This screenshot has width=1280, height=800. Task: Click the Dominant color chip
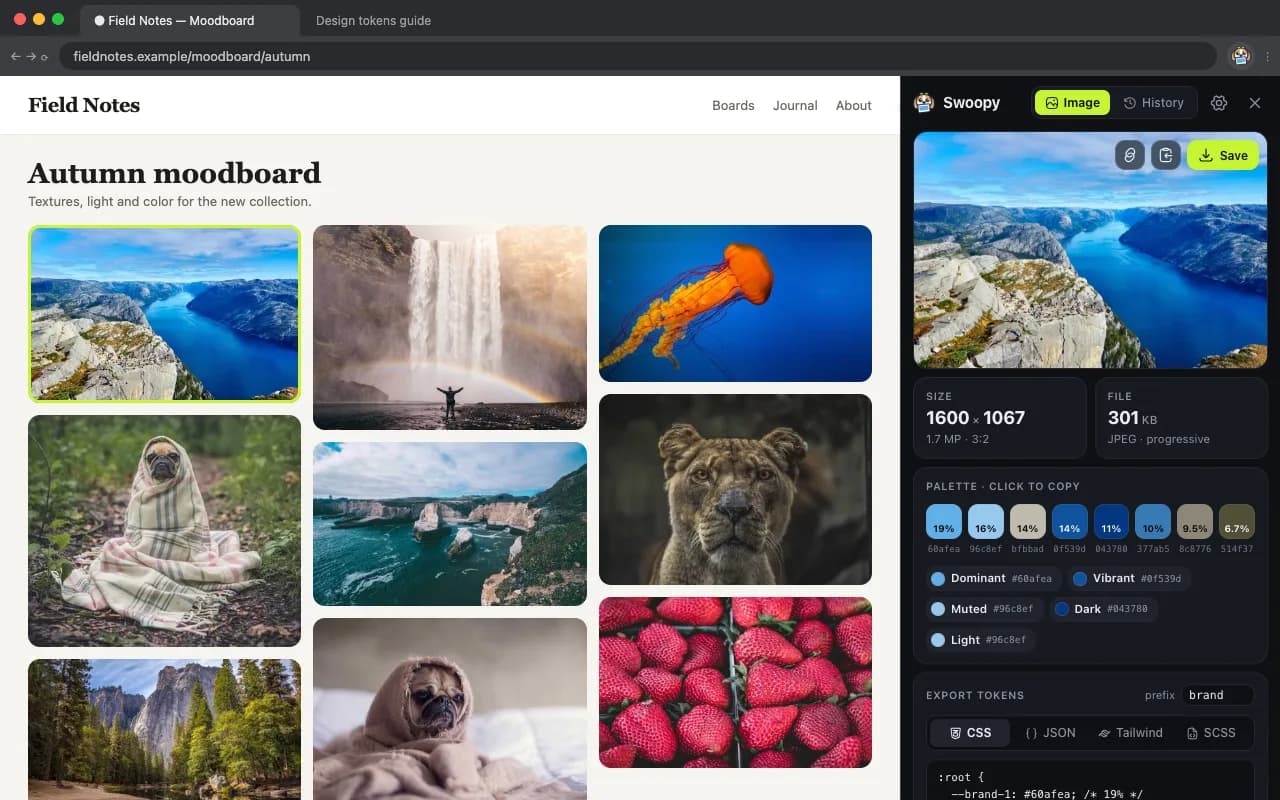tap(994, 578)
